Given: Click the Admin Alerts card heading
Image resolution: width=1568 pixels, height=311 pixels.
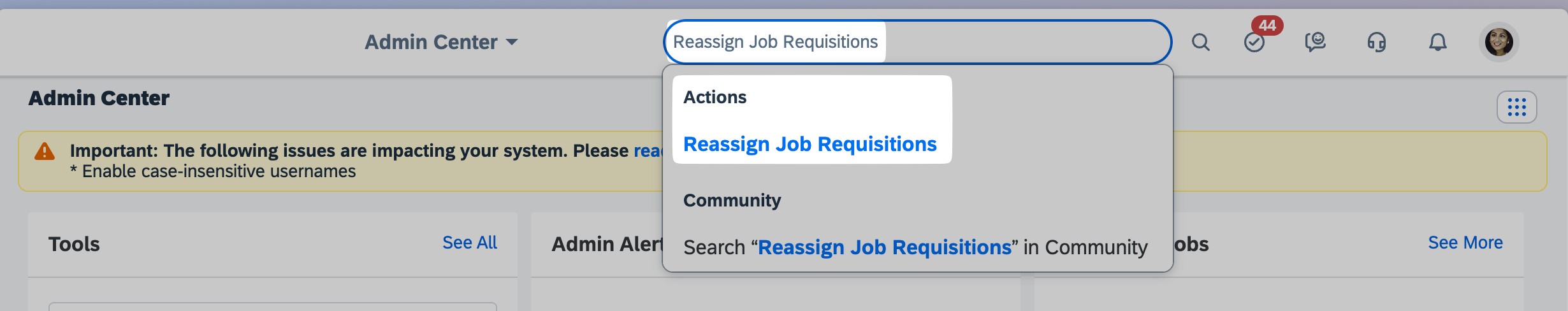Looking at the screenshot, I should pos(607,244).
